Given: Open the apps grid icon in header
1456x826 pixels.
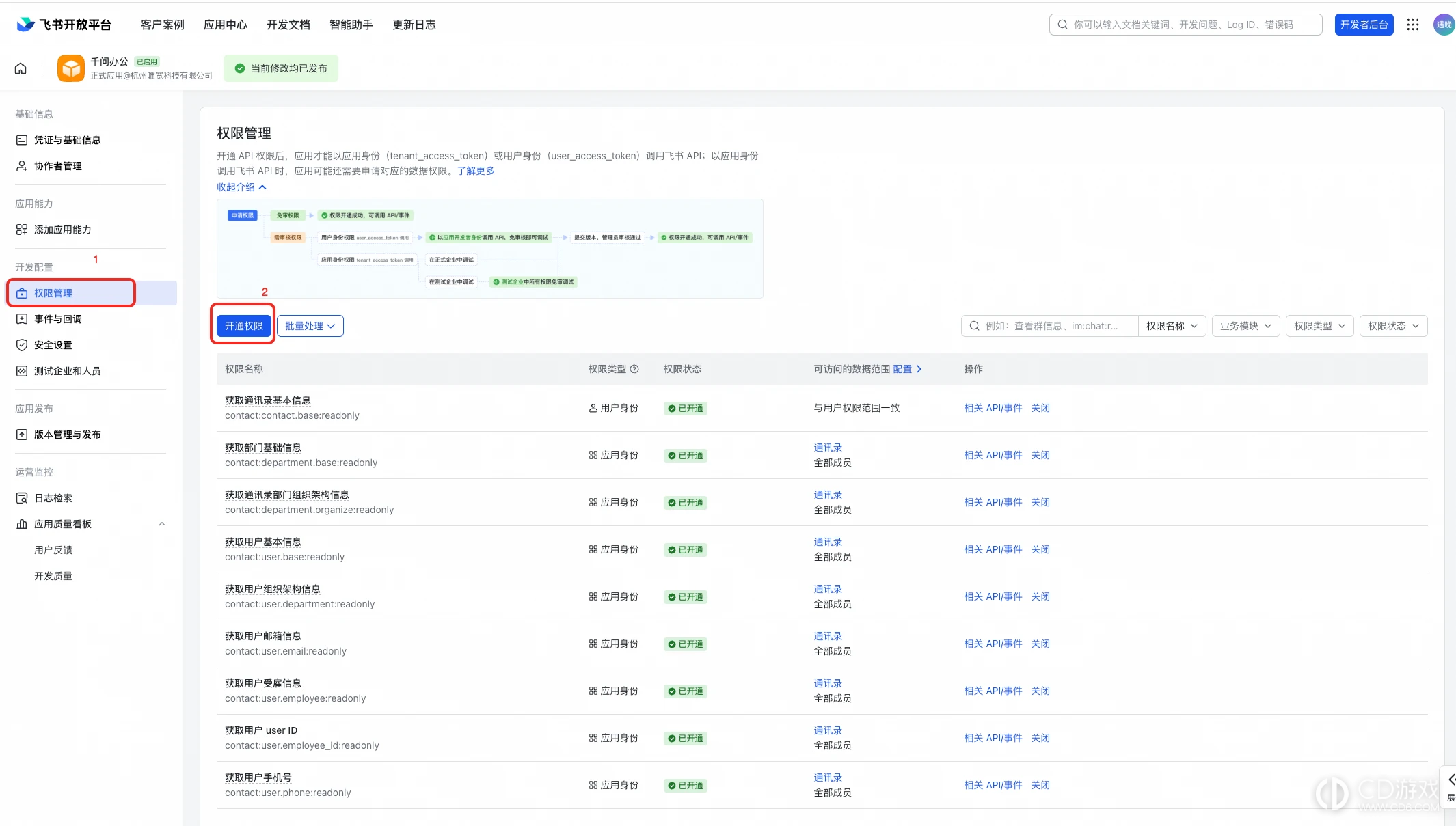Looking at the screenshot, I should pyautogui.click(x=1413, y=25).
